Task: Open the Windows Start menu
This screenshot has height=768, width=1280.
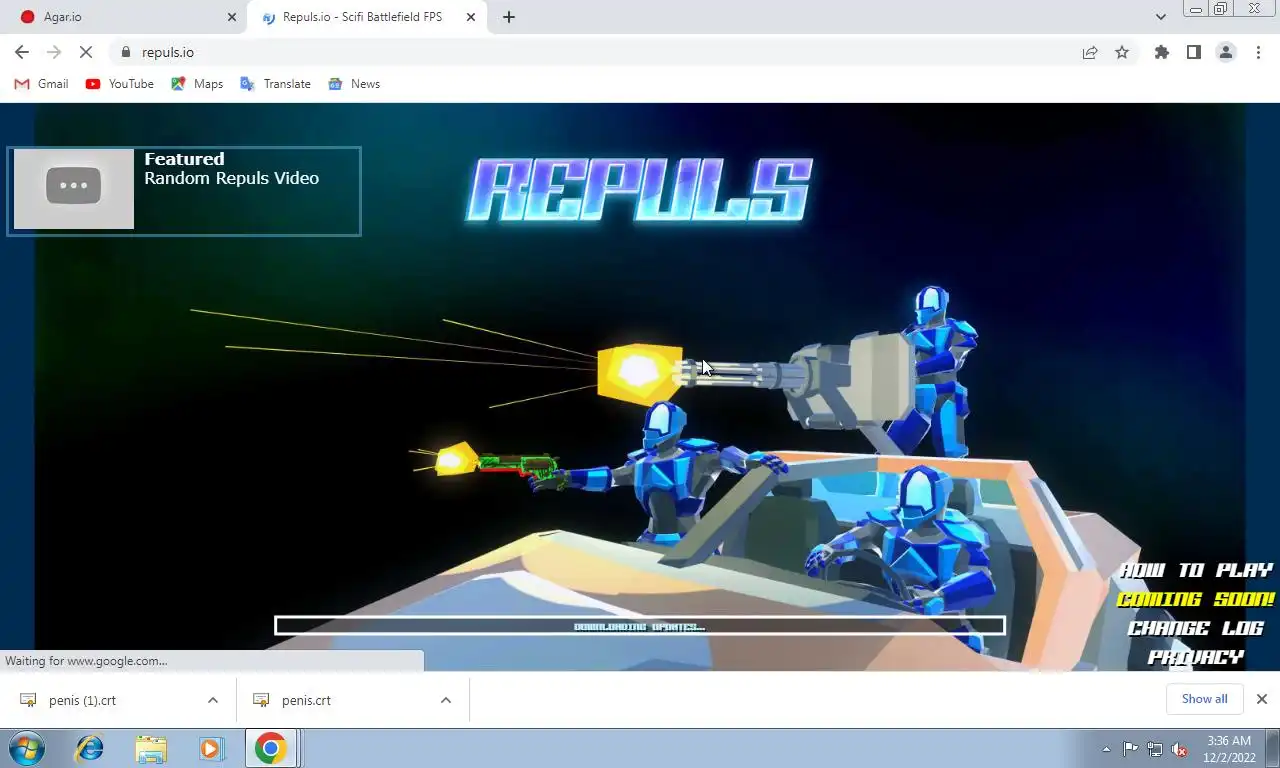Action: (x=26, y=748)
